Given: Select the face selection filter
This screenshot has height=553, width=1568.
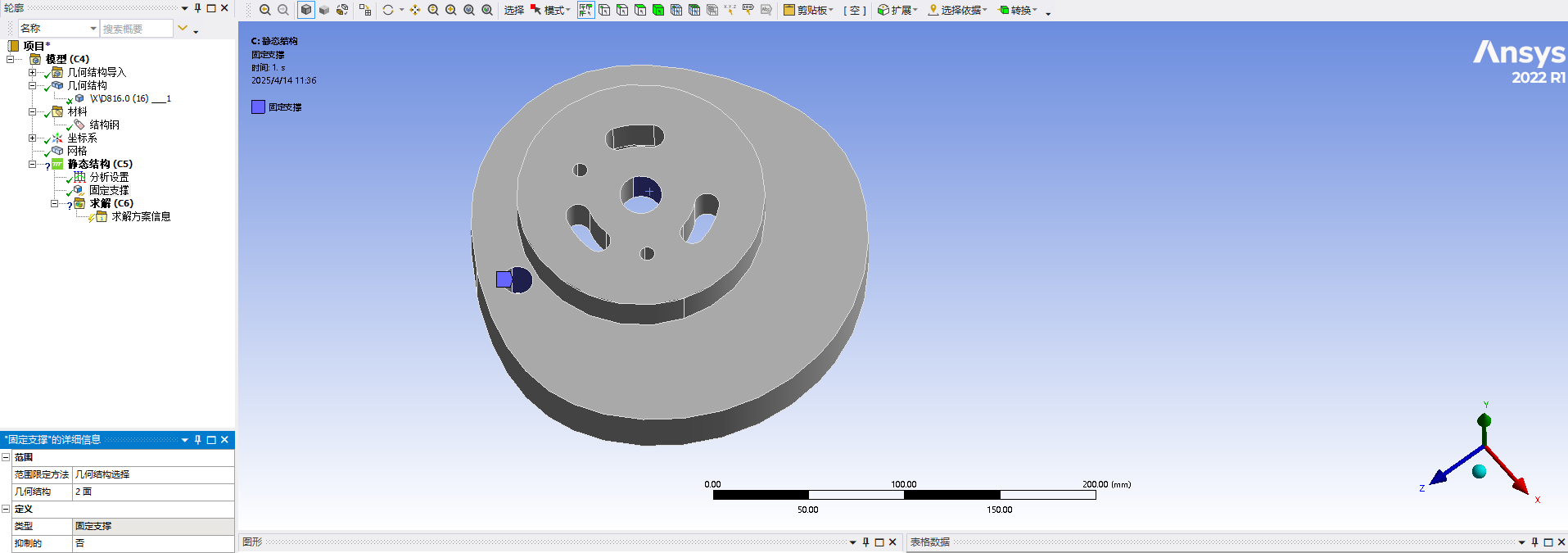Looking at the screenshot, I should point(640,10).
